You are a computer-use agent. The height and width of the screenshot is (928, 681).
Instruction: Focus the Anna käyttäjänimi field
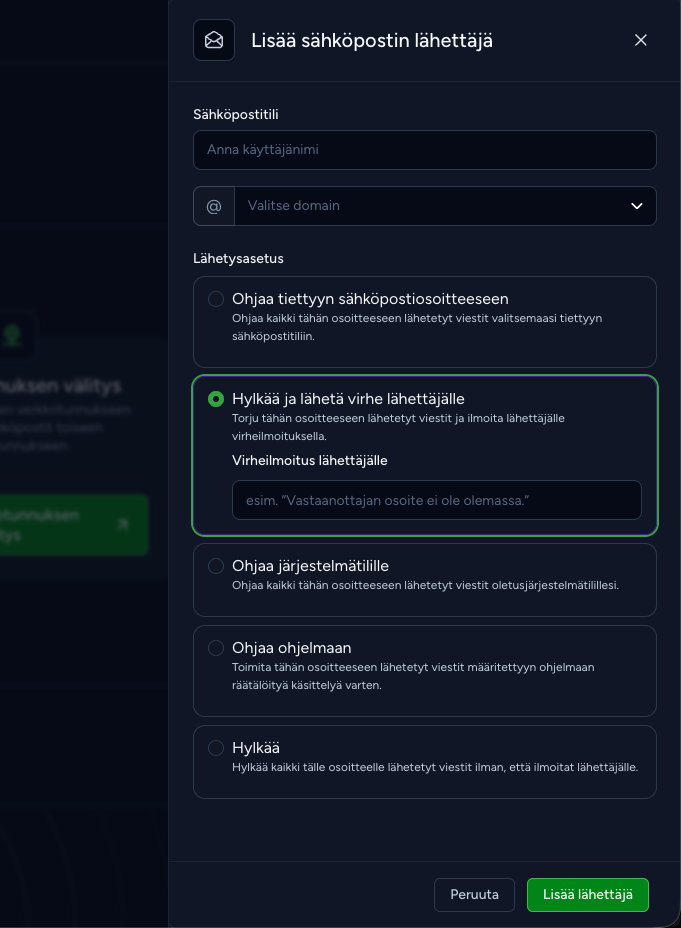(425, 150)
